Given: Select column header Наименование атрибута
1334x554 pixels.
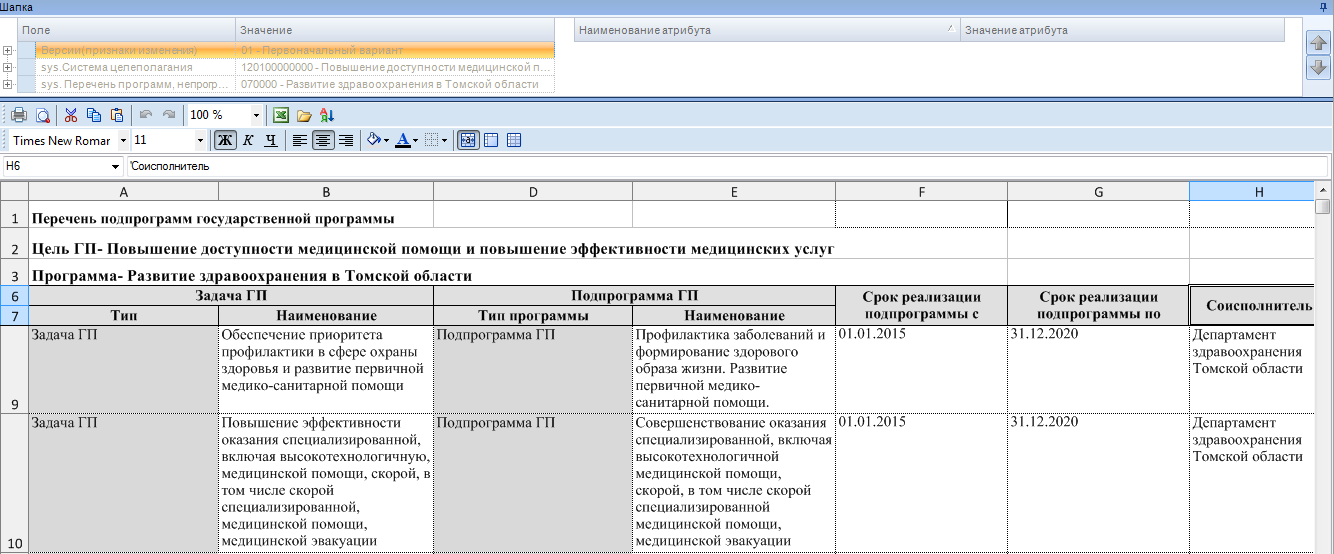Looking at the screenshot, I should [x=767, y=30].
